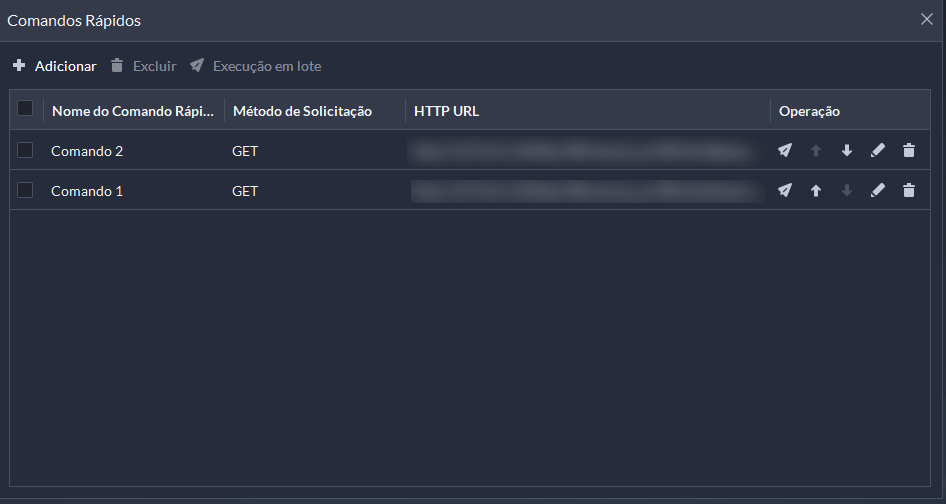
Task: Tick the select-all checkbox in table header
Action: click(x=25, y=108)
